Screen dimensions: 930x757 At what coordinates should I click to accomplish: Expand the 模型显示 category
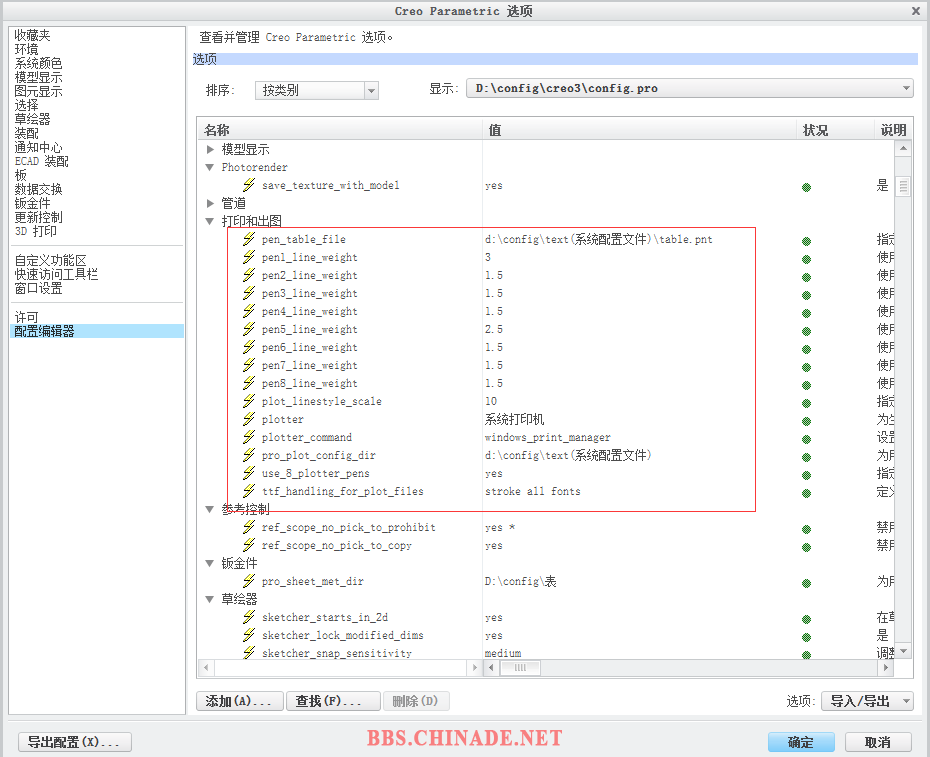210,150
